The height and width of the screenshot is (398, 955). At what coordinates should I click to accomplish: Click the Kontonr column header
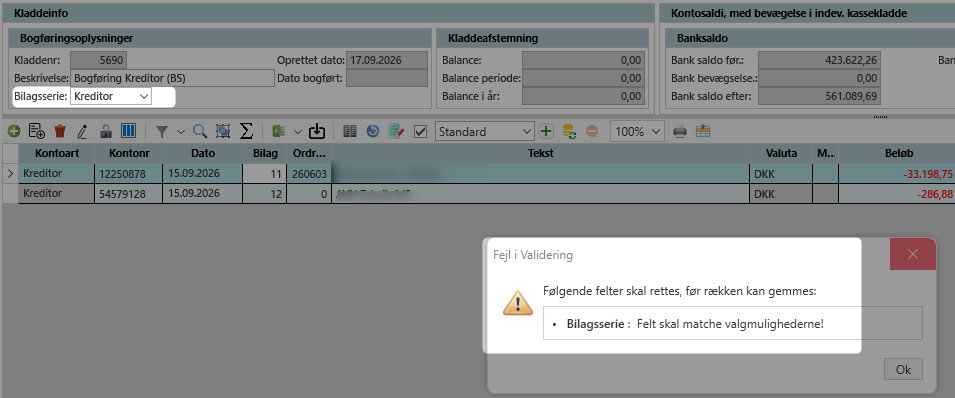pyautogui.click(x=129, y=154)
